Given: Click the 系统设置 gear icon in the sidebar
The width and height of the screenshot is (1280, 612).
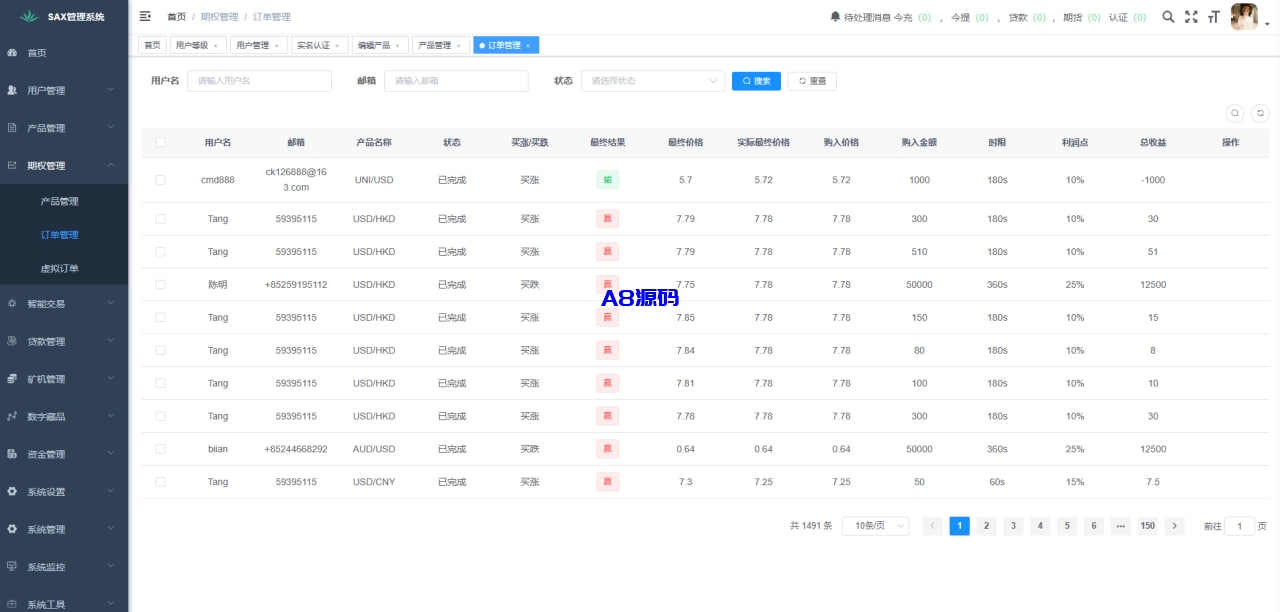Looking at the screenshot, I should coord(12,492).
